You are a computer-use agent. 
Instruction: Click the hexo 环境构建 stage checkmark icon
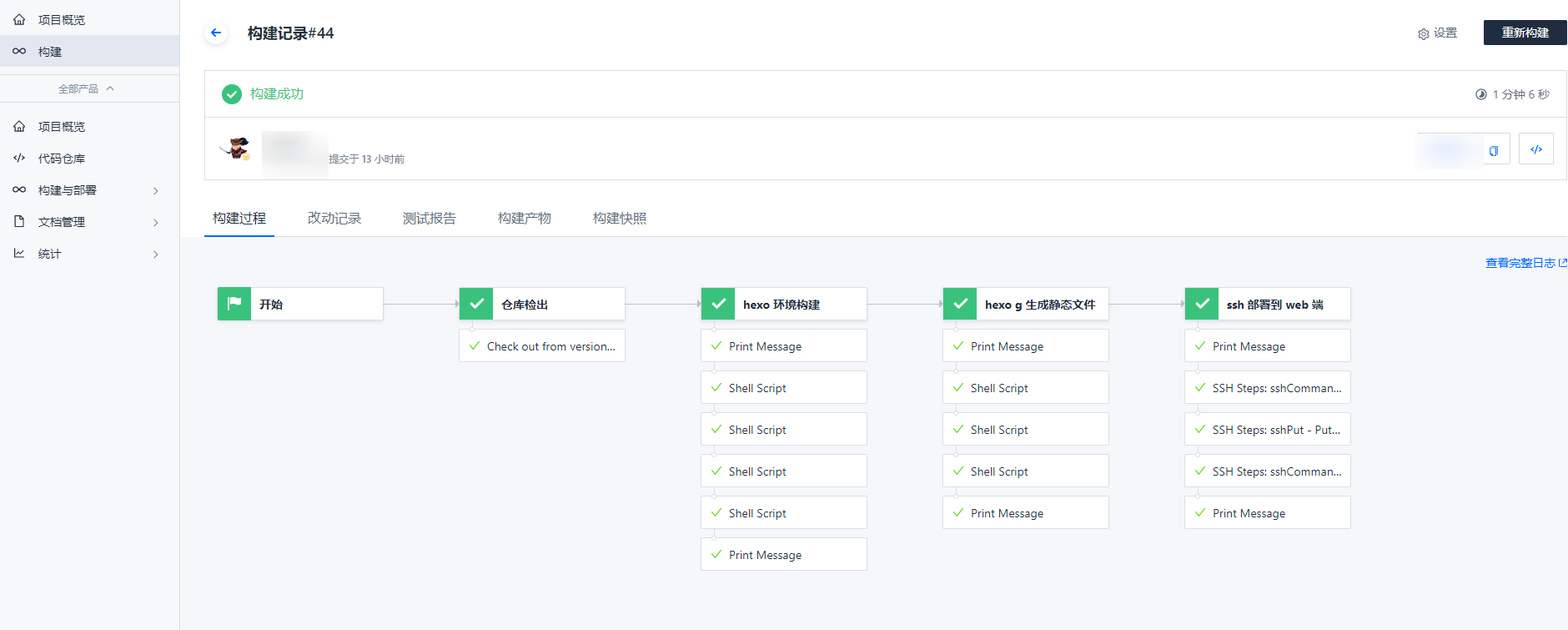pyautogui.click(x=718, y=304)
